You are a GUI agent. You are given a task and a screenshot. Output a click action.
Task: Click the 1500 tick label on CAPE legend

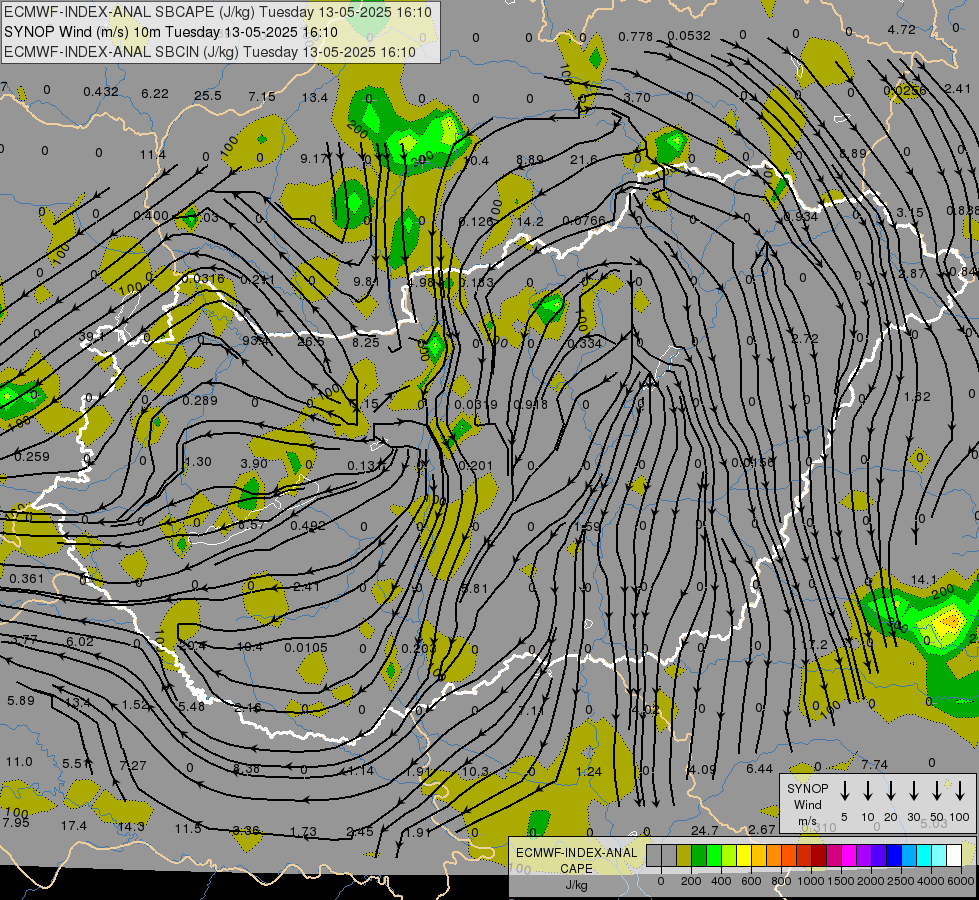pos(841,881)
